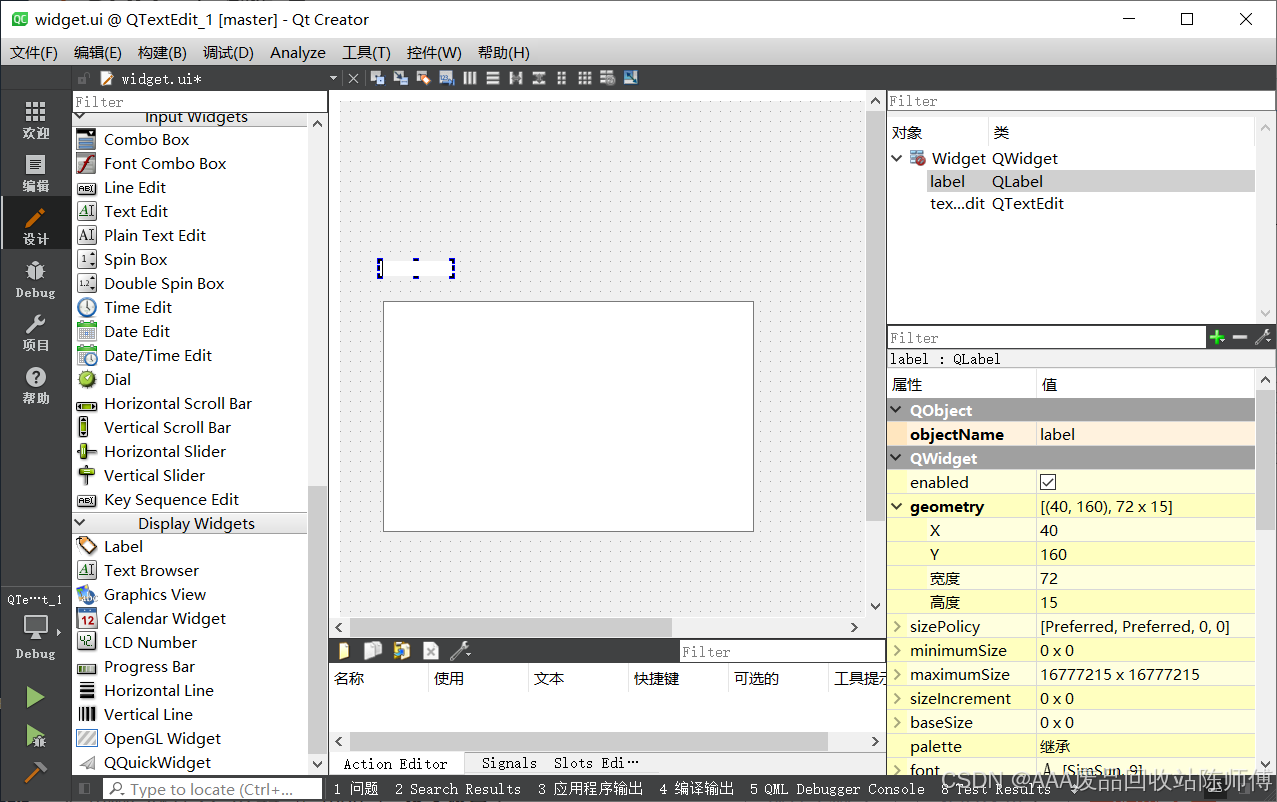This screenshot has height=802, width=1277.
Task: Open the 工具(T) menu
Action: click(366, 52)
